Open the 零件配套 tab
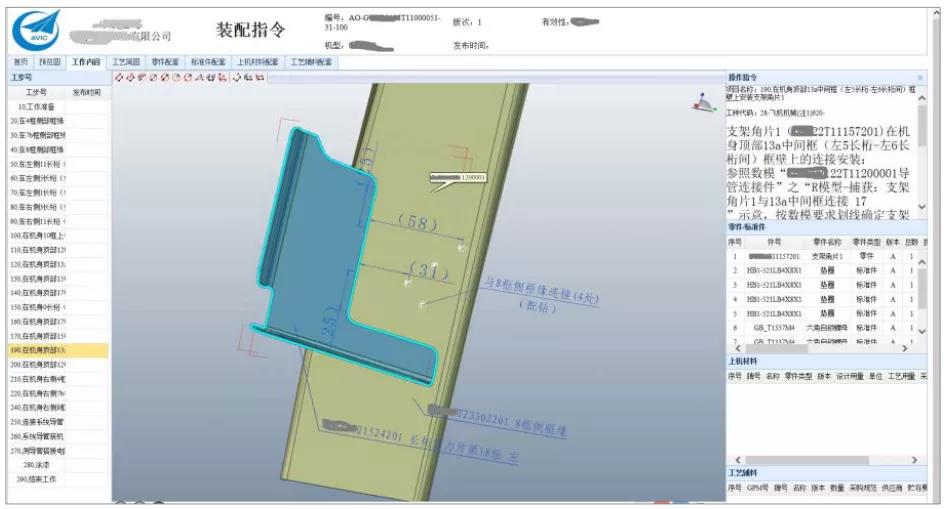Image resolution: width=944 pixels, height=509 pixels. [x=164, y=62]
